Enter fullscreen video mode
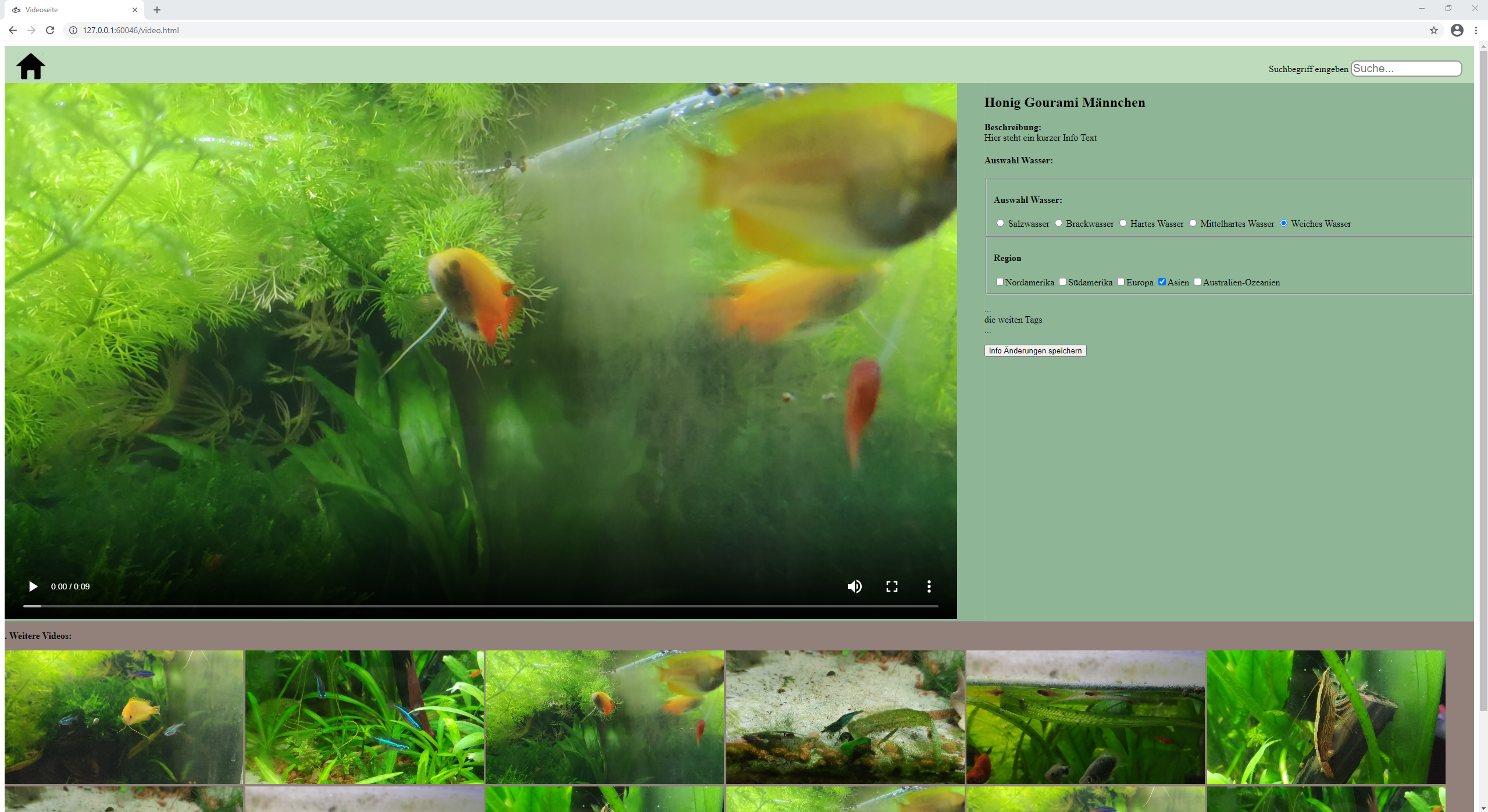Image resolution: width=1488 pixels, height=812 pixels. pyautogui.click(x=891, y=586)
